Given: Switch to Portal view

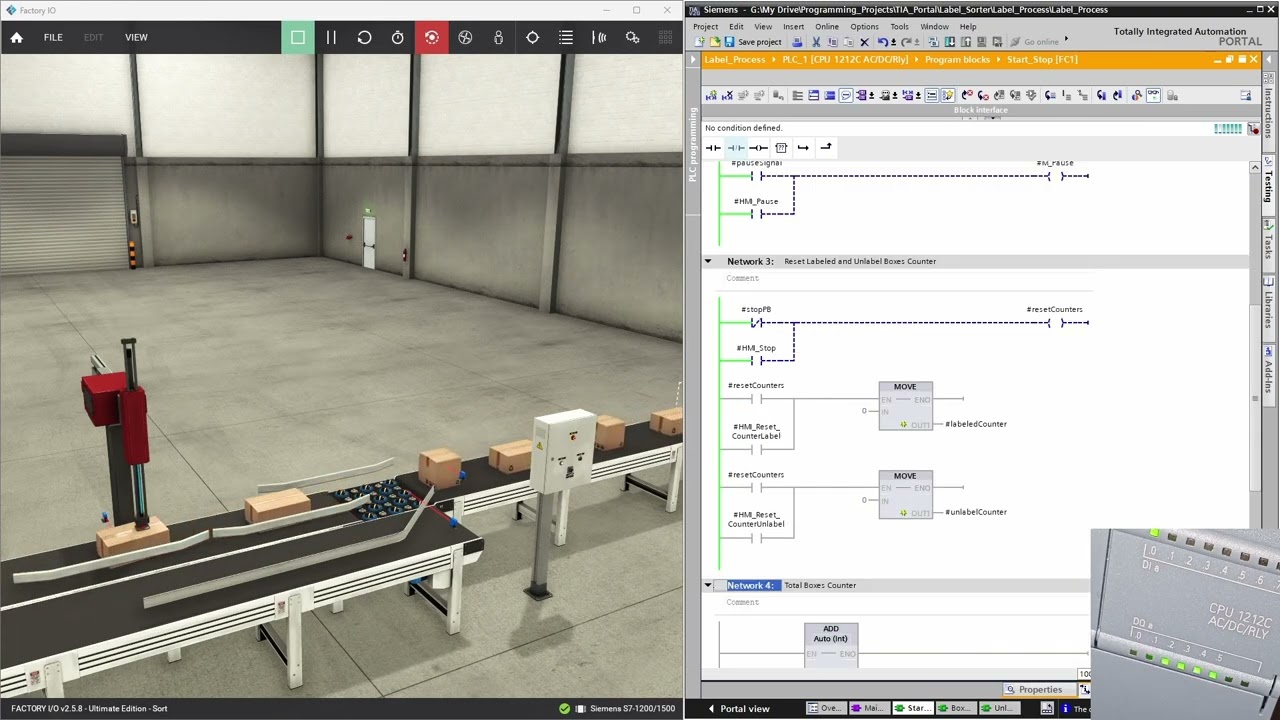Looking at the screenshot, I should [x=738, y=708].
